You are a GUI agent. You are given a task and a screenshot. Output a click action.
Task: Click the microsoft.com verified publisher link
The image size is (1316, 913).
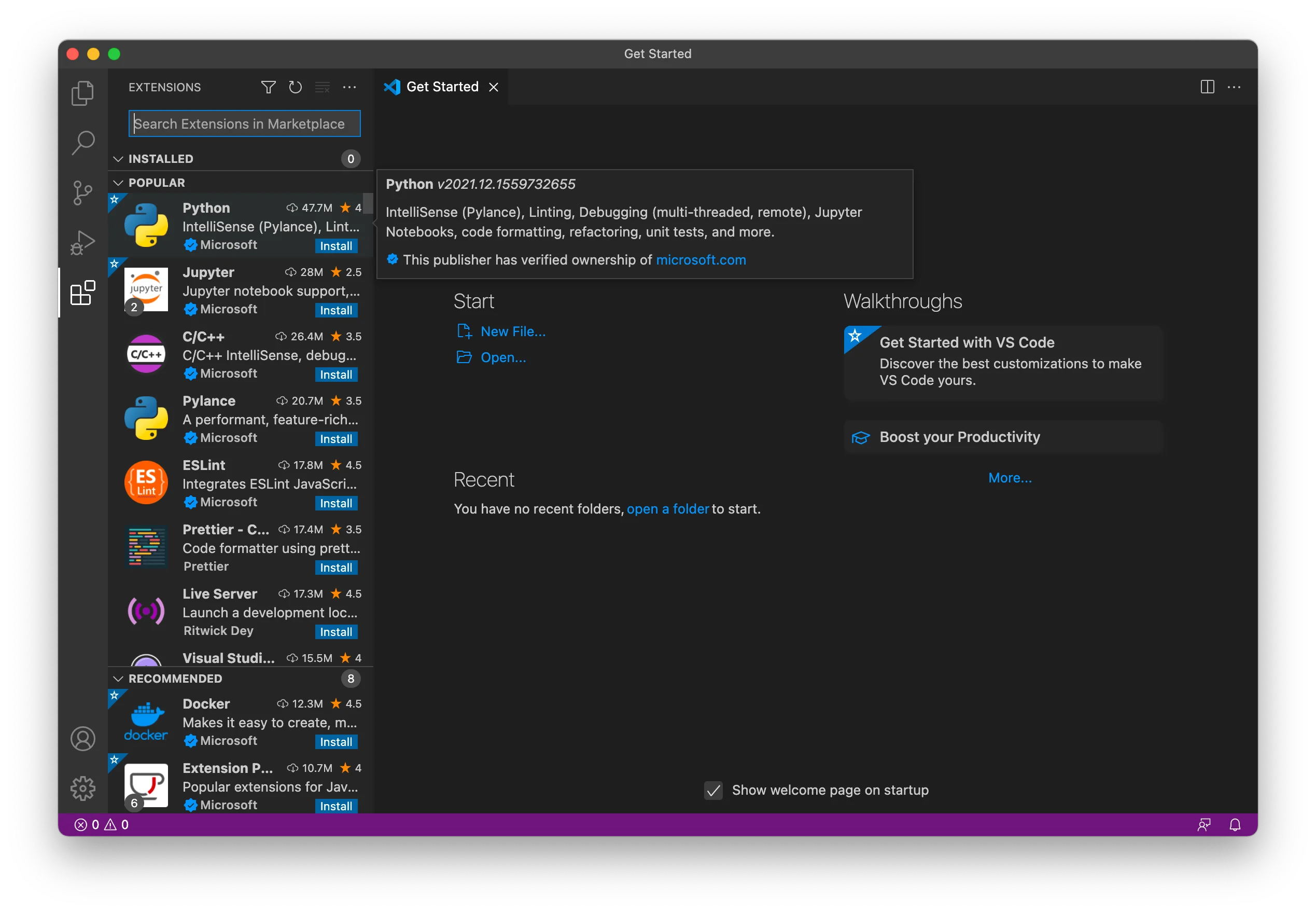pyautogui.click(x=701, y=260)
